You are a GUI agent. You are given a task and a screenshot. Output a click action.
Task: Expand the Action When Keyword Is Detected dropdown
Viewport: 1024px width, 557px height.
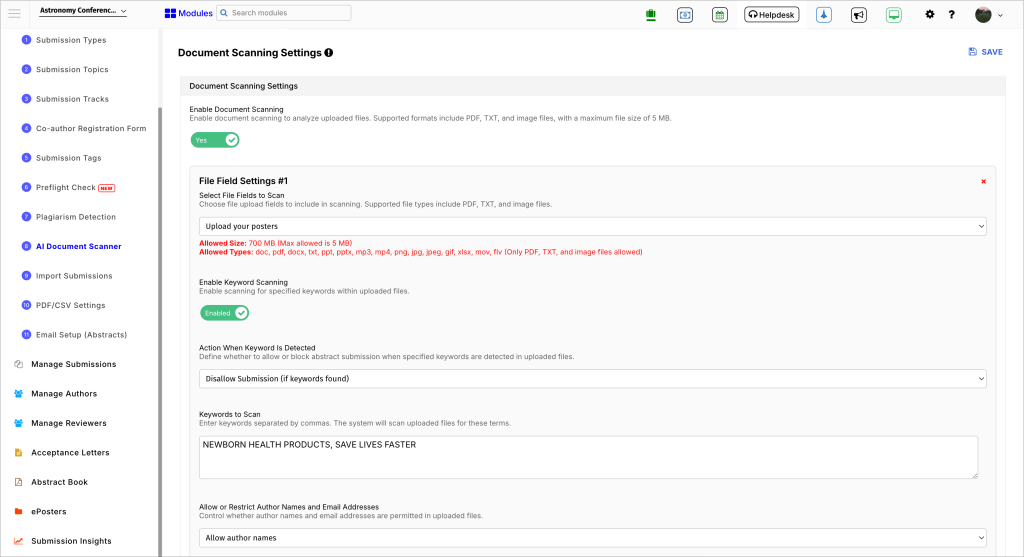pyautogui.click(x=592, y=379)
